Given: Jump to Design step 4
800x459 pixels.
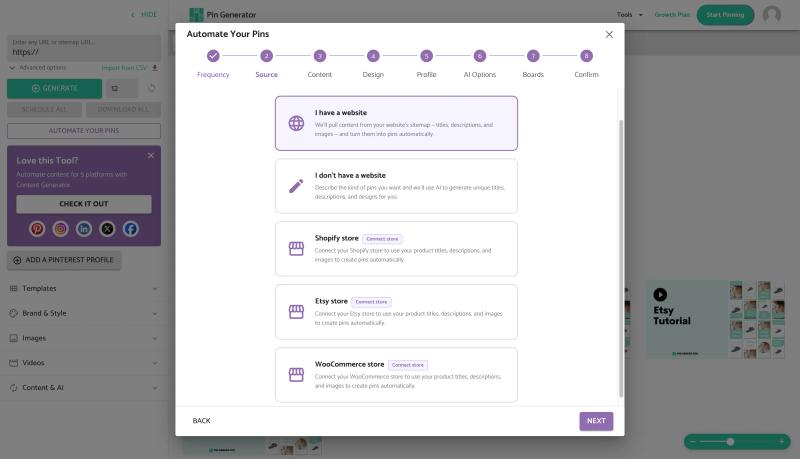Looking at the screenshot, I should point(373,64).
